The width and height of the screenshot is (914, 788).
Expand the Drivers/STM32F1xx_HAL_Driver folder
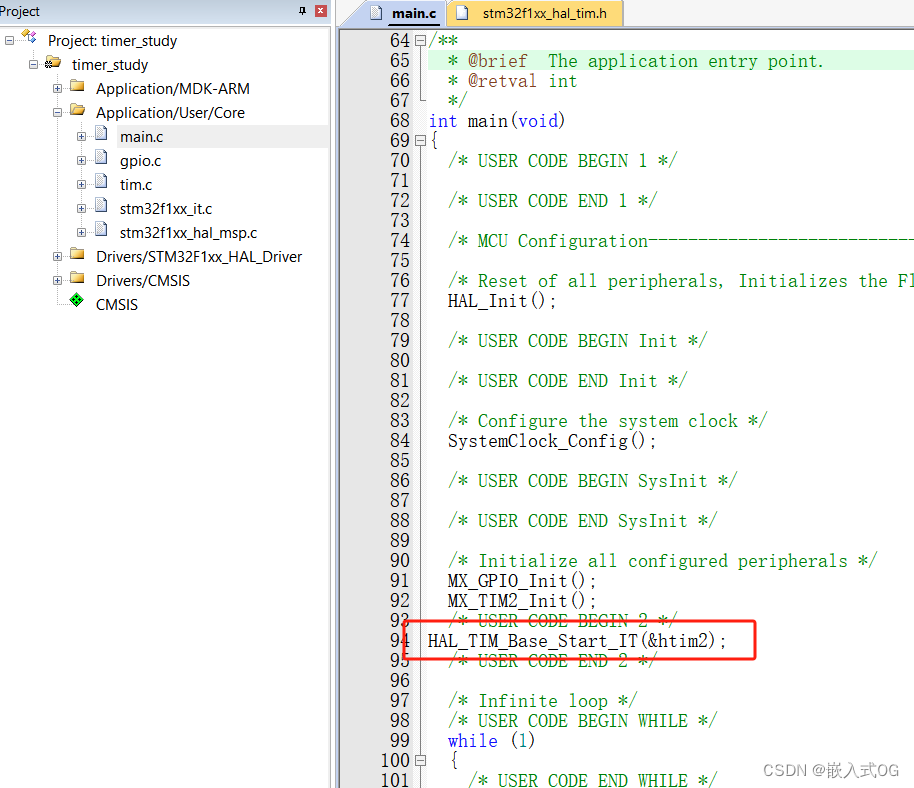57,256
